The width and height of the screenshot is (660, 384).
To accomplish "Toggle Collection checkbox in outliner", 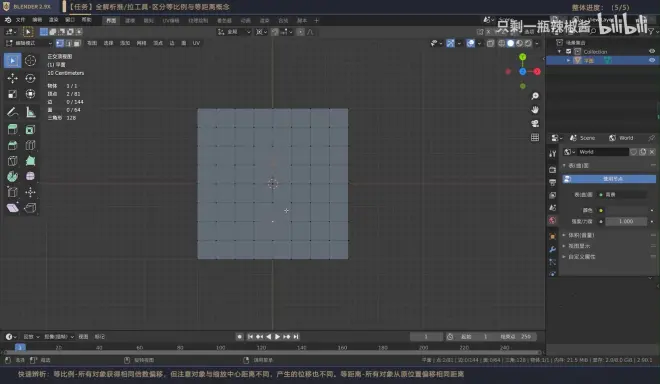I will pos(569,51).
